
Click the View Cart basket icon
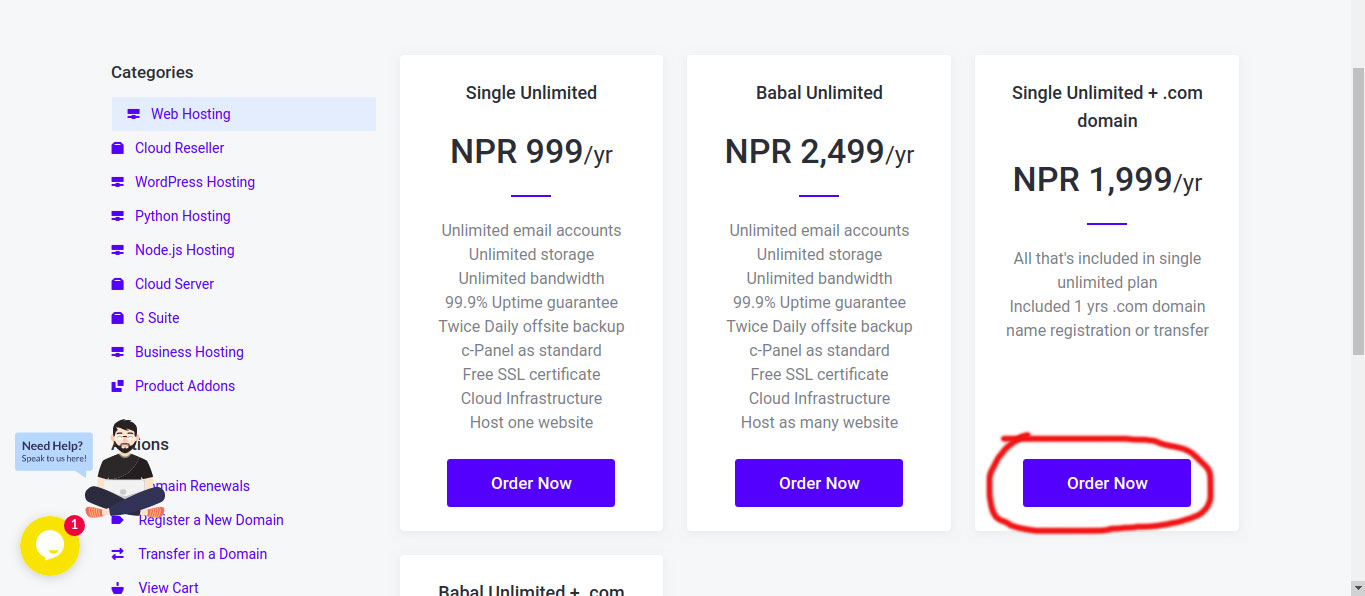pos(117,588)
